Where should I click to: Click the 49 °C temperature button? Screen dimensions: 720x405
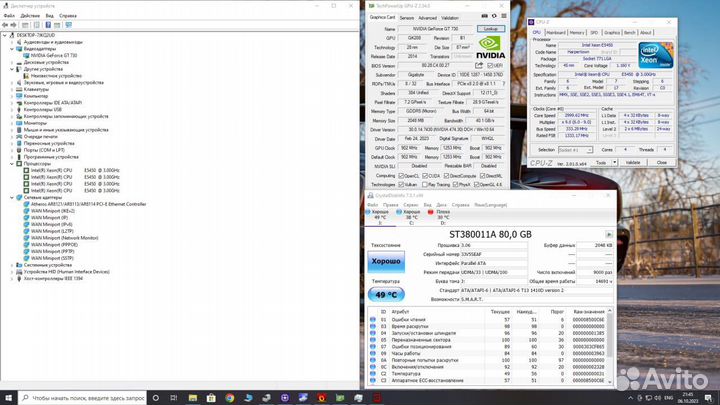386,295
